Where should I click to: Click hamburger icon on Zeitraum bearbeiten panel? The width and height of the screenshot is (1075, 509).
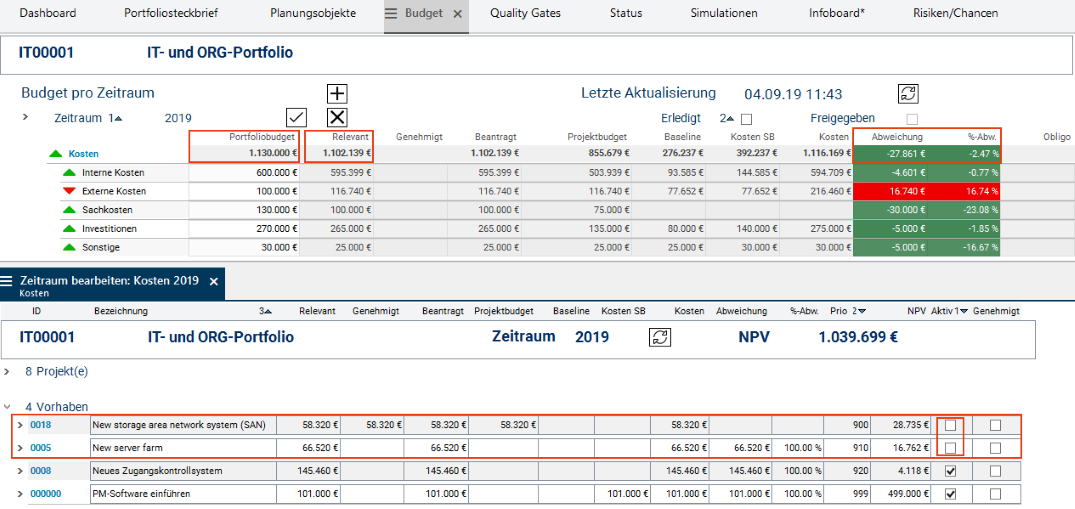(x=9, y=282)
